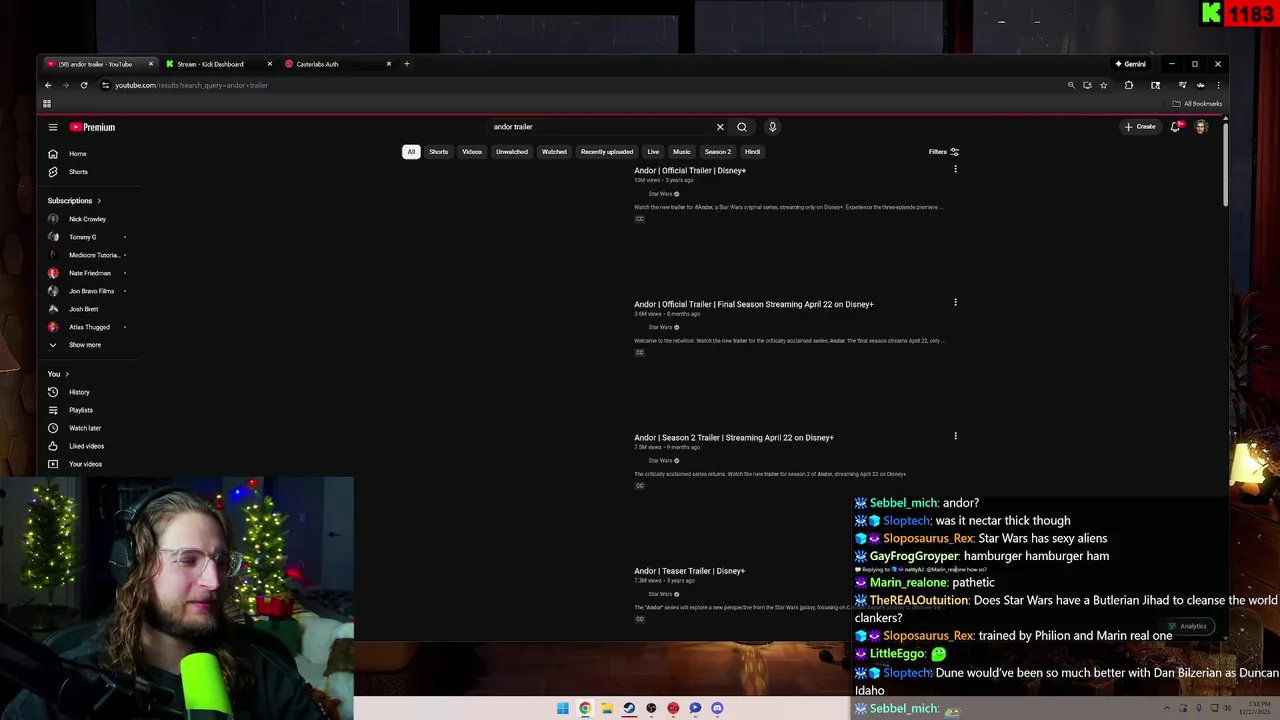Open Chrome's zoom magnifier in the address bar
This screenshot has width=1280, height=720.
coord(1071,85)
